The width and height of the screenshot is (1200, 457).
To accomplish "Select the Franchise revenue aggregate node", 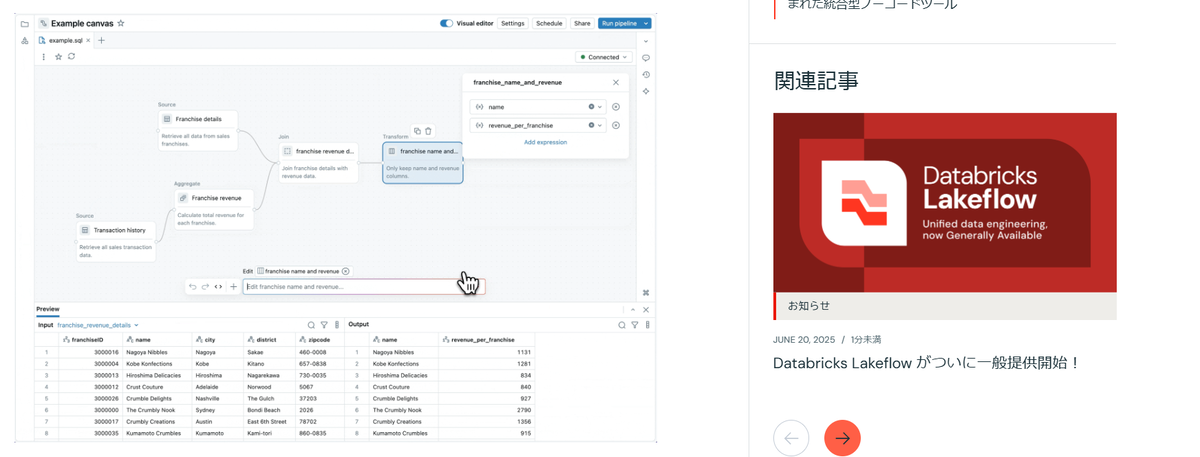I will click(214, 209).
